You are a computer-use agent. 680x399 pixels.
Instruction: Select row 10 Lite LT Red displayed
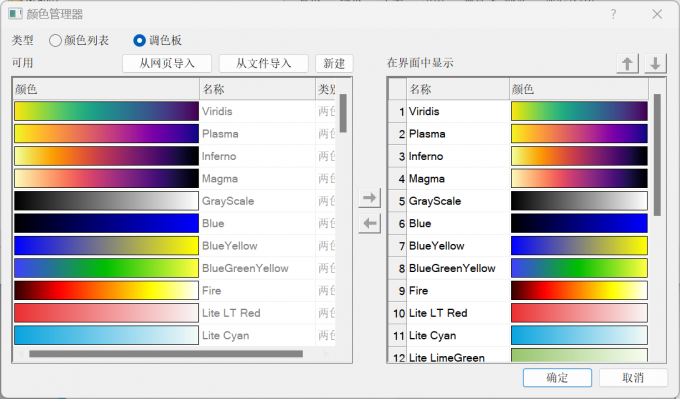tap(518, 313)
